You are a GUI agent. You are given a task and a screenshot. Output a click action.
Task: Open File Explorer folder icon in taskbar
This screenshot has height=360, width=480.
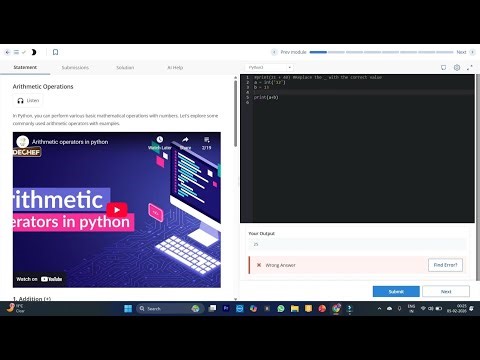[x=295, y=309]
